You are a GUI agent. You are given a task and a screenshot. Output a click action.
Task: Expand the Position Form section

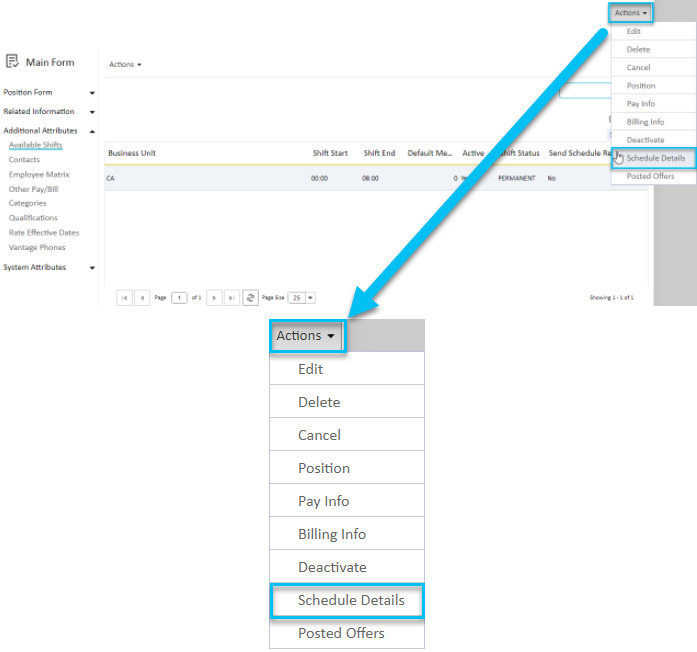tap(92, 93)
